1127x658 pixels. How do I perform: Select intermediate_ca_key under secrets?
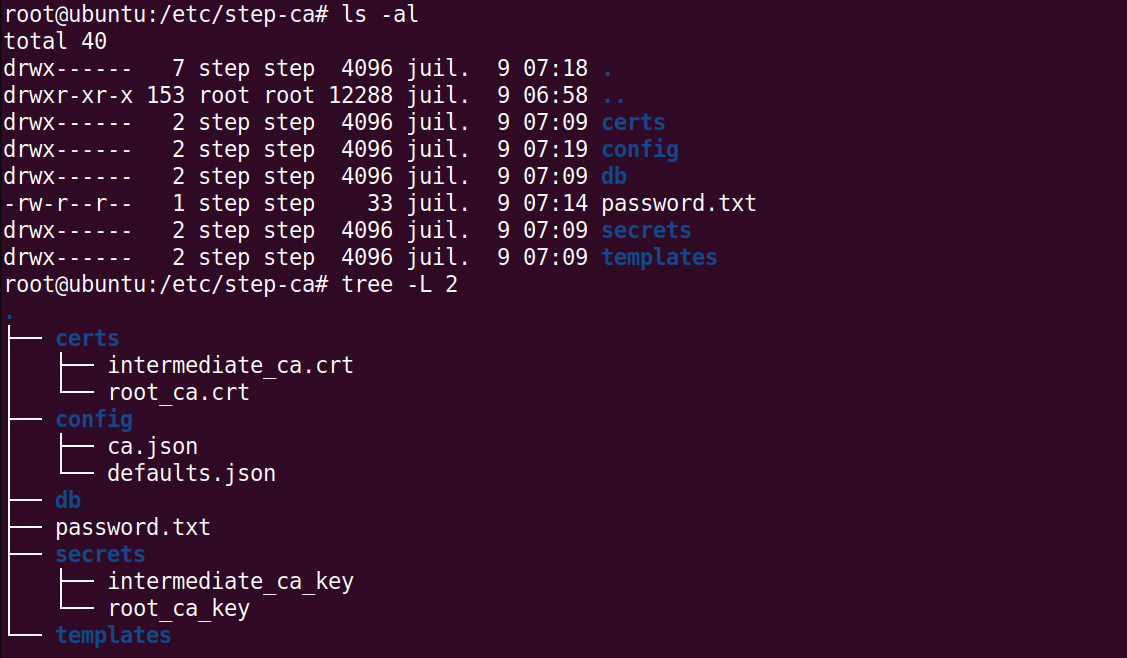tap(230, 581)
